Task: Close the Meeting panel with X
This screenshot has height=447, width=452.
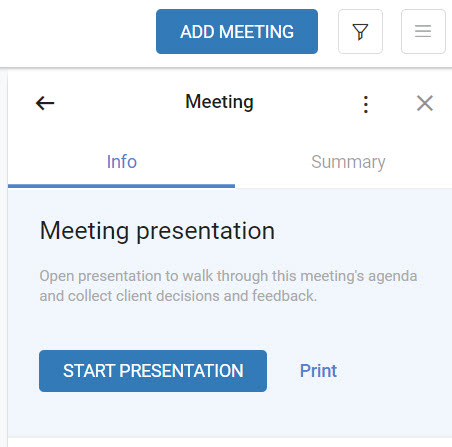Action: pos(425,103)
